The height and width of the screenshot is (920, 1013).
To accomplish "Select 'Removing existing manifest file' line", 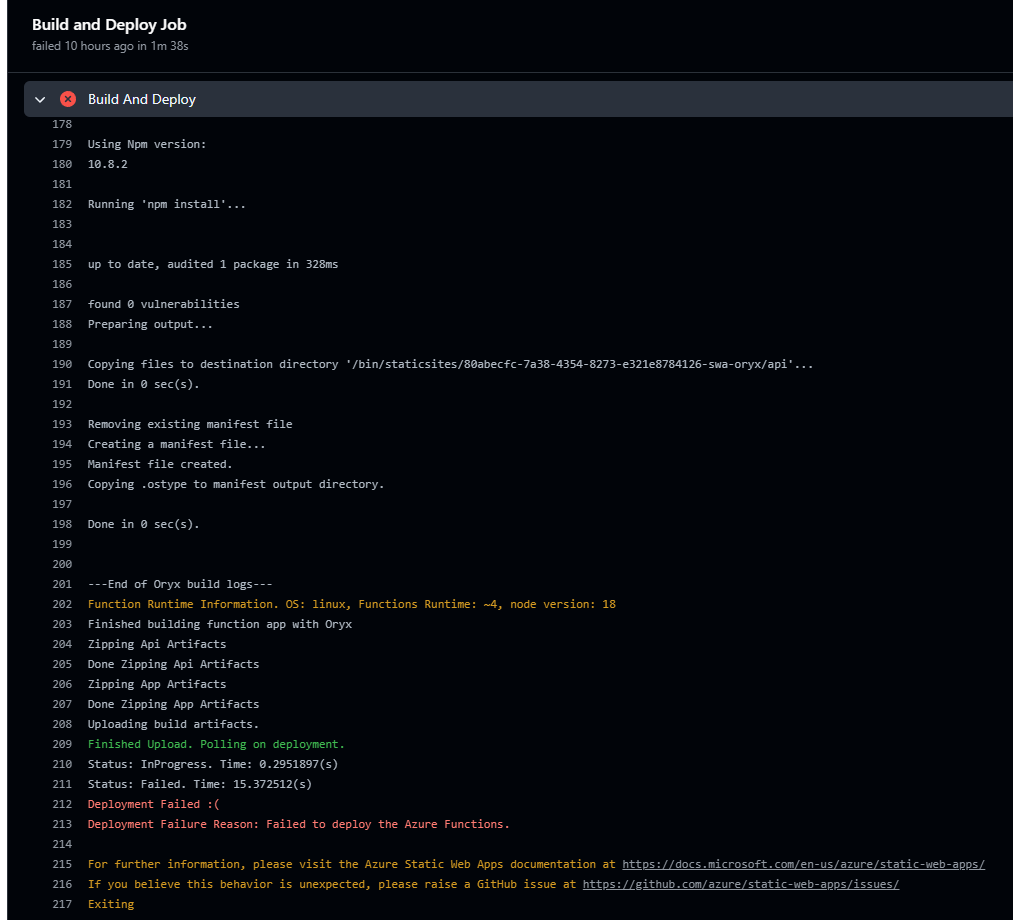I will 190,424.
